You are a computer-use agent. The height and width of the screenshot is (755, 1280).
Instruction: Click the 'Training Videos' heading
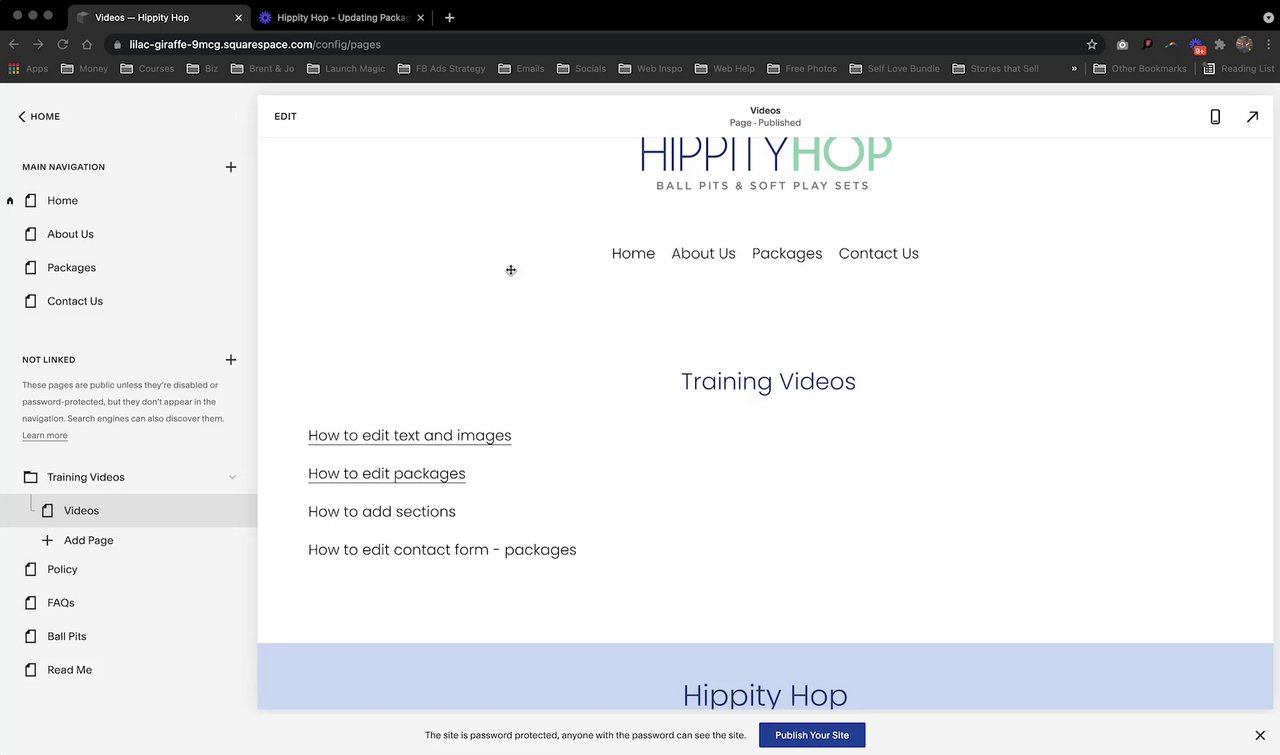tap(768, 381)
